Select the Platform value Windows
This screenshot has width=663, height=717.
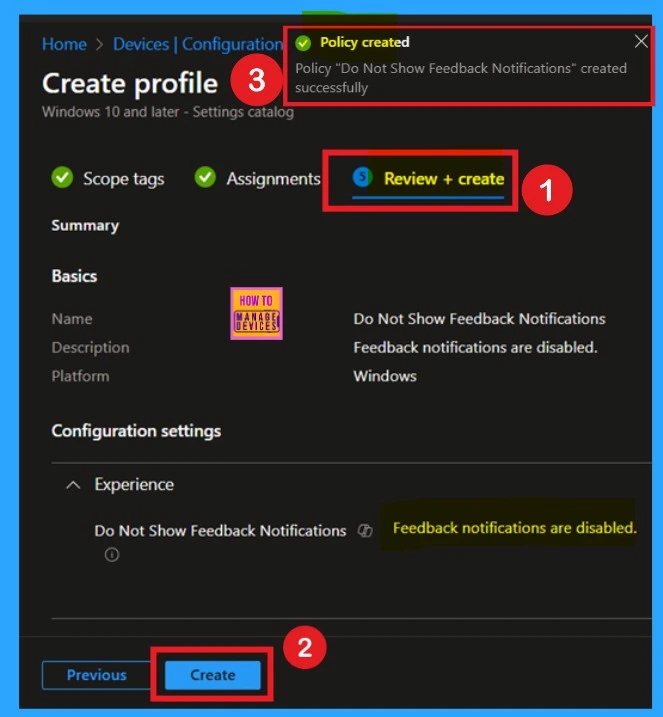pyautogui.click(x=385, y=376)
